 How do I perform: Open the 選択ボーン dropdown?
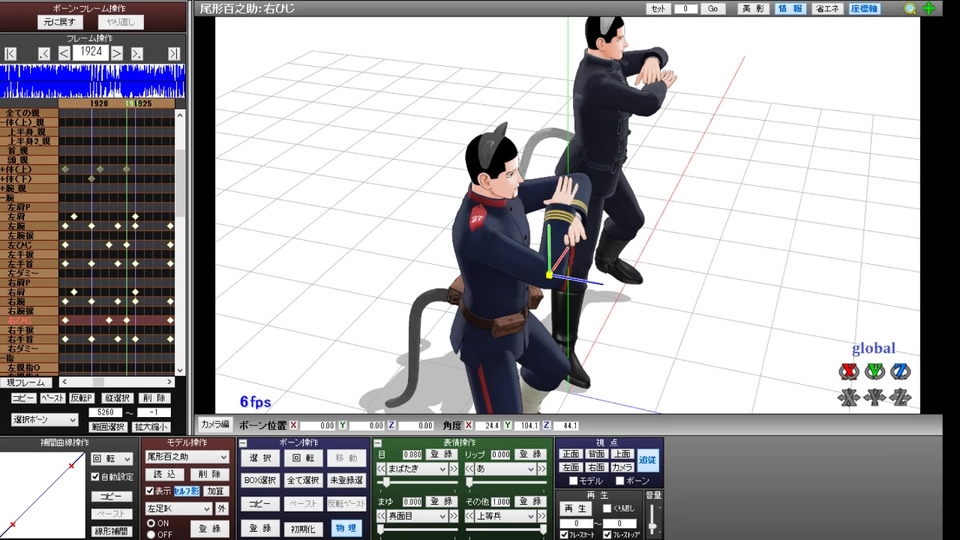[x=45, y=420]
